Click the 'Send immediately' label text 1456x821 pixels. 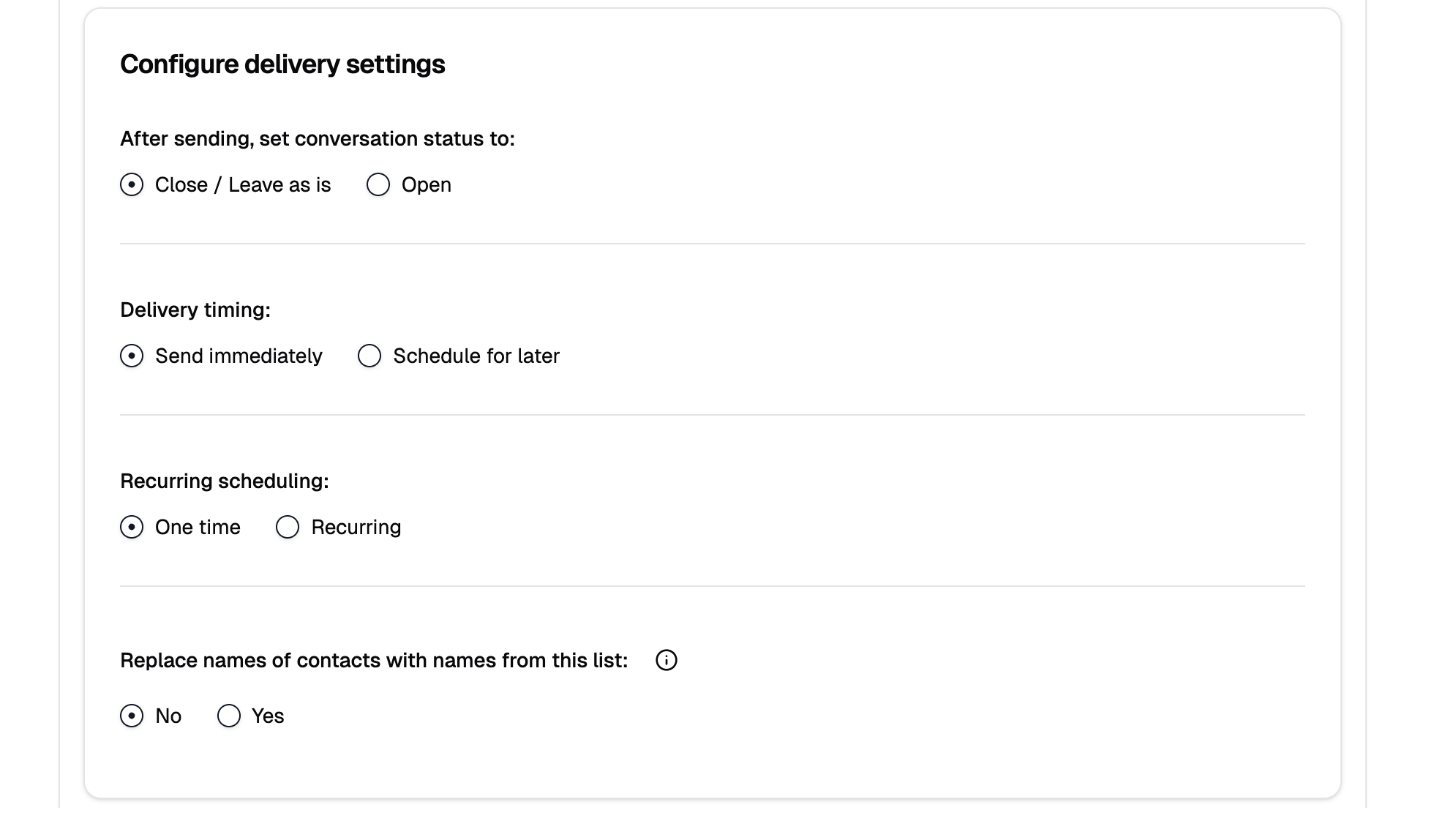(239, 356)
